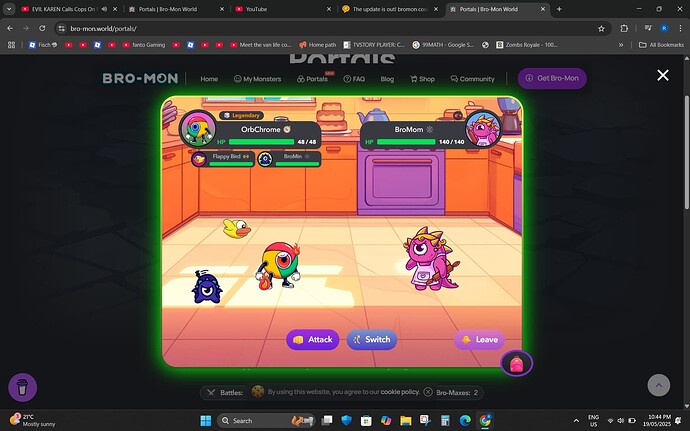Viewport: 690px width, 431px height.
Task: Select the Flappy Bird team member card
Action: click(x=223, y=158)
